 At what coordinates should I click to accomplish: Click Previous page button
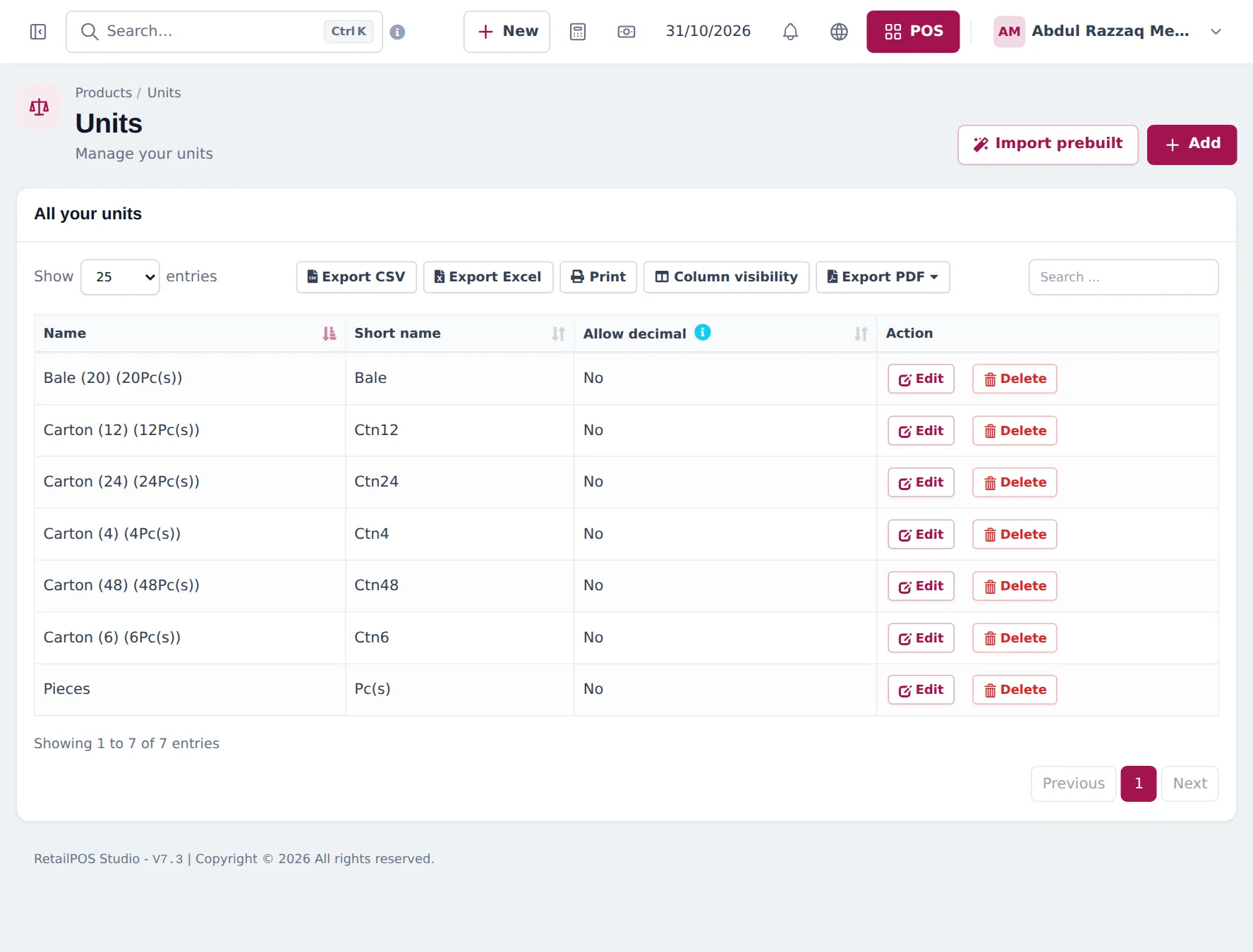pos(1073,783)
